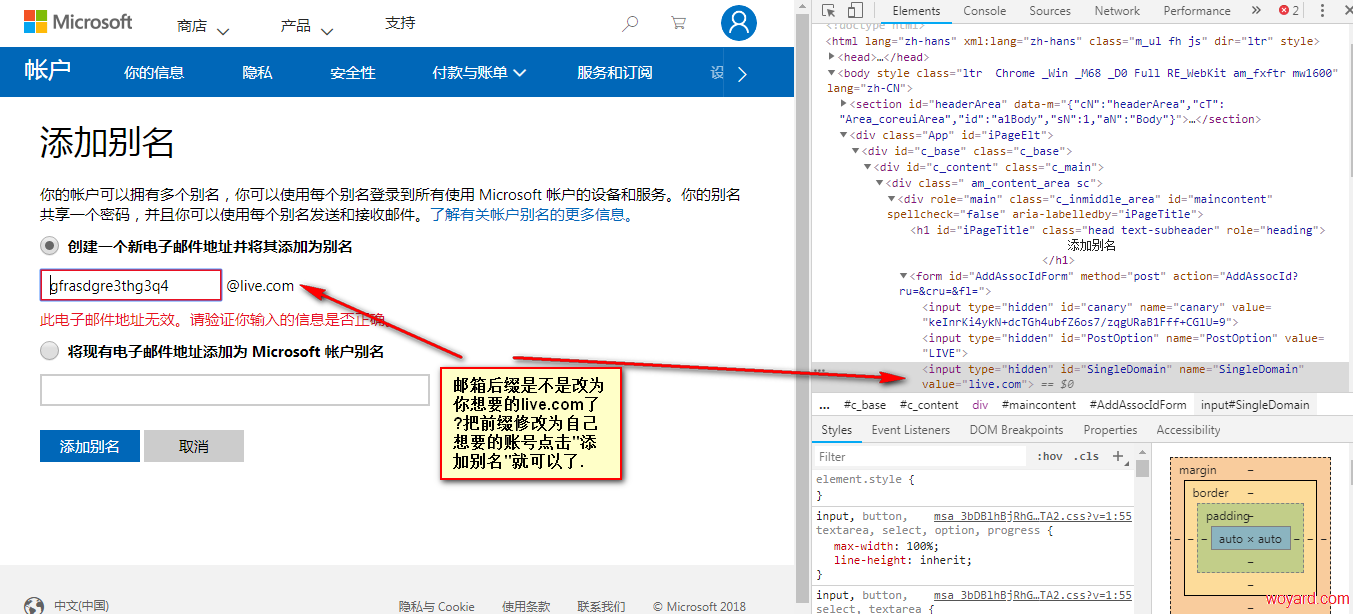Collapse the div id c_content node
1353x614 pixels.
[868, 167]
